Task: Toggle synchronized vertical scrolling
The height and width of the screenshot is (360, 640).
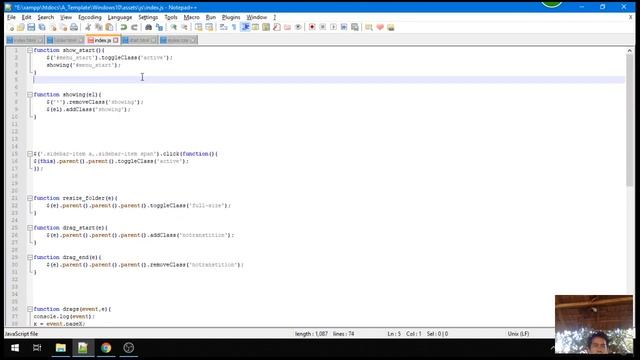Action: [198, 27]
